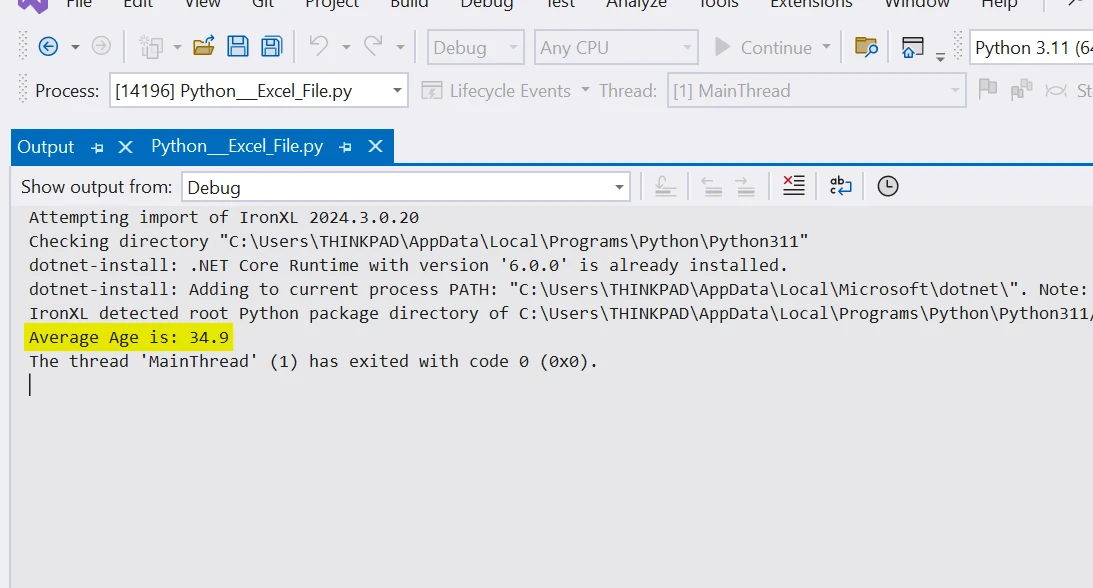Switch to the Python__Excel_File.py tab
Viewport: 1093px width, 588px height.
(x=237, y=146)
